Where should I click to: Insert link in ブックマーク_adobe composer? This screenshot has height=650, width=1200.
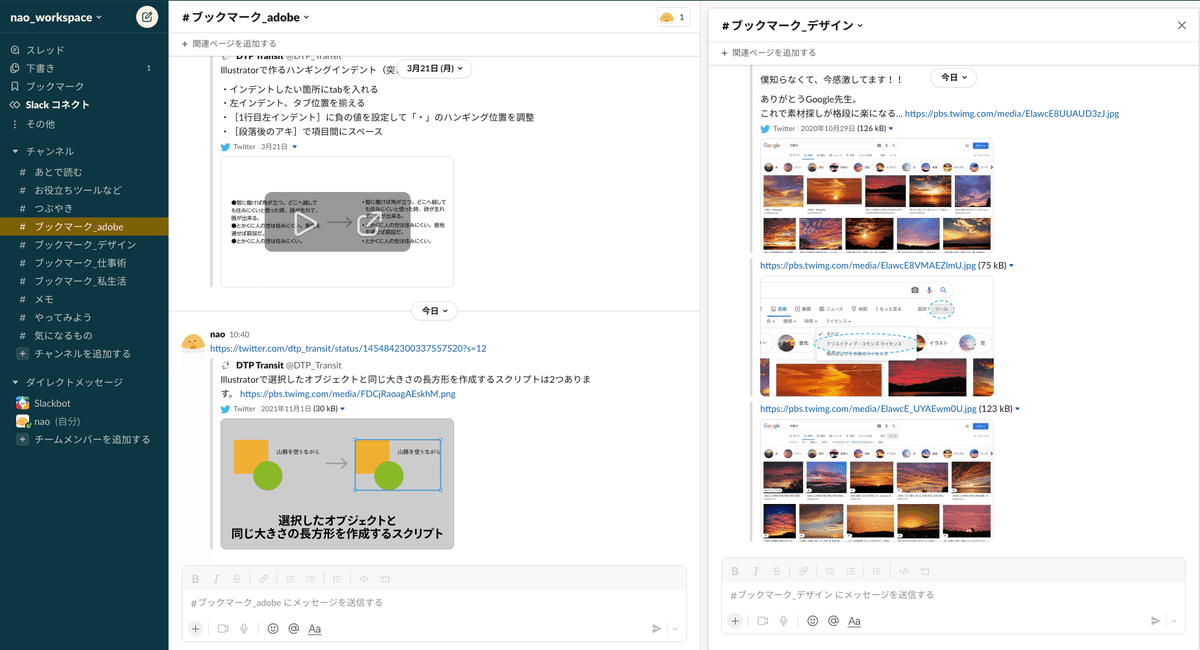click(x=264, y=579)
